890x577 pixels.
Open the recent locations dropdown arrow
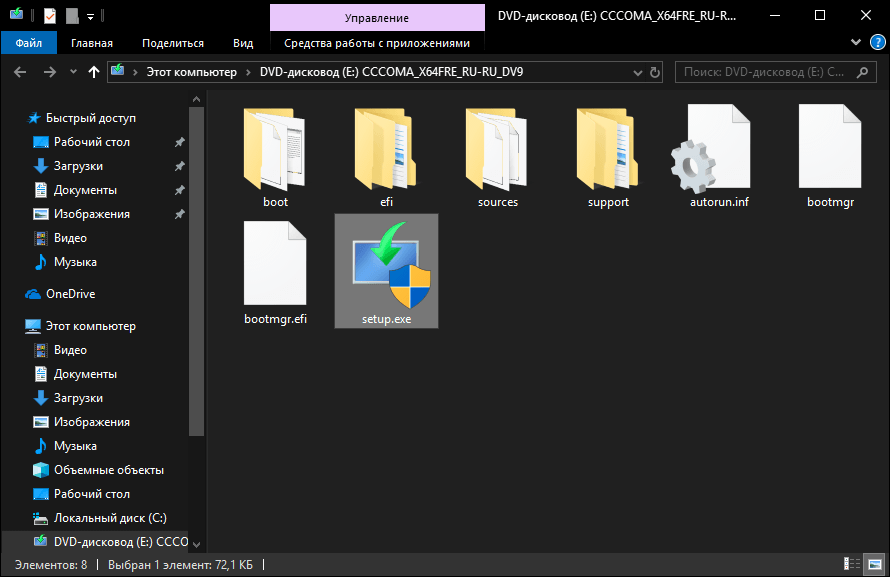coord(73,72)
